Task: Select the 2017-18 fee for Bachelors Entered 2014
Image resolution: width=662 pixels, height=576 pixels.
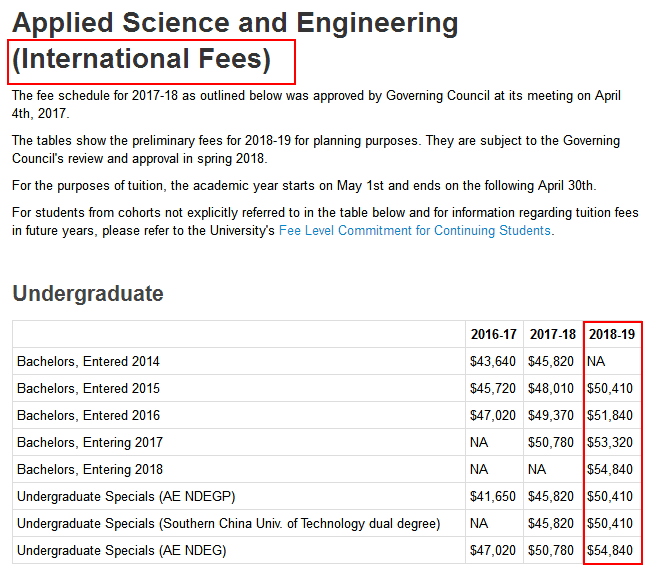Action: point(551,361)
